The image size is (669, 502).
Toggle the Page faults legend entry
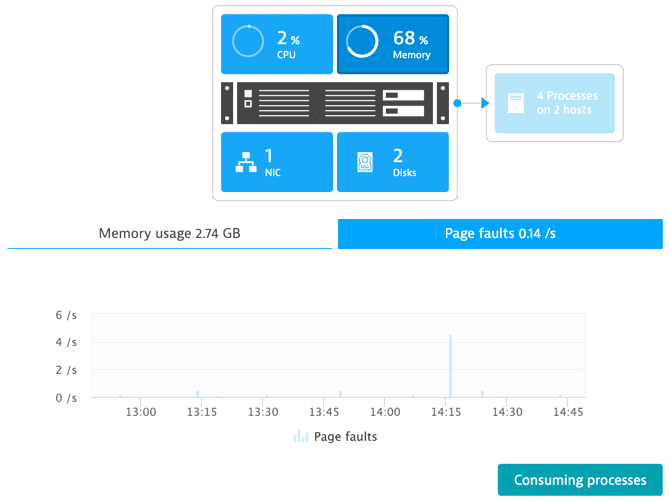(x=335, y=436)
